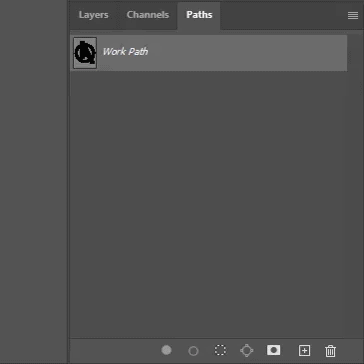Open the Paths panel options menu
Screen dimensions: 364x364
(353, 16)
